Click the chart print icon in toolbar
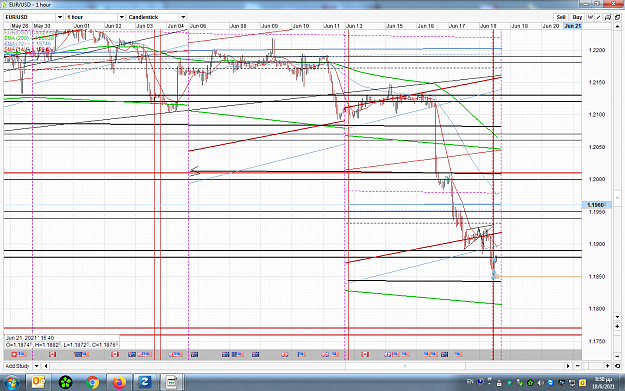Image resolution: width=625 pixels, height=391 pixels. (608, 17)
